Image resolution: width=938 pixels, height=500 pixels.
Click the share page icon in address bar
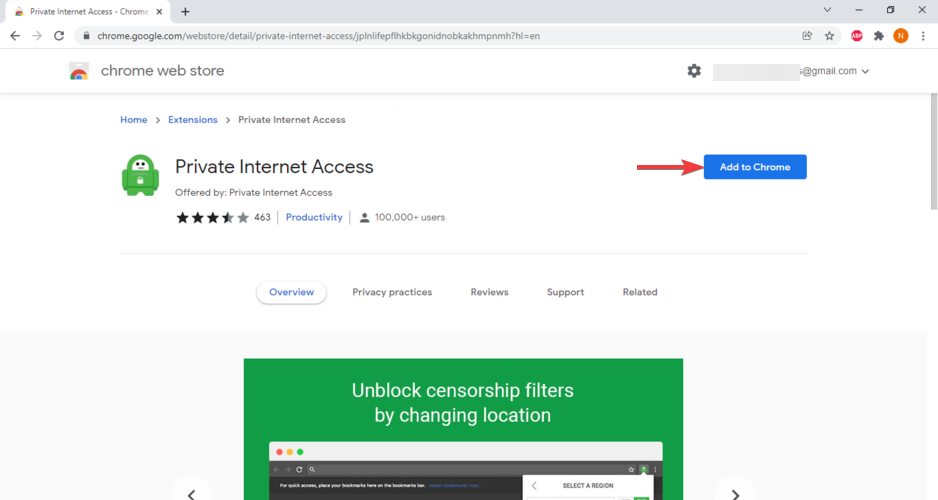pyautogui.click(x=807, y=35)
